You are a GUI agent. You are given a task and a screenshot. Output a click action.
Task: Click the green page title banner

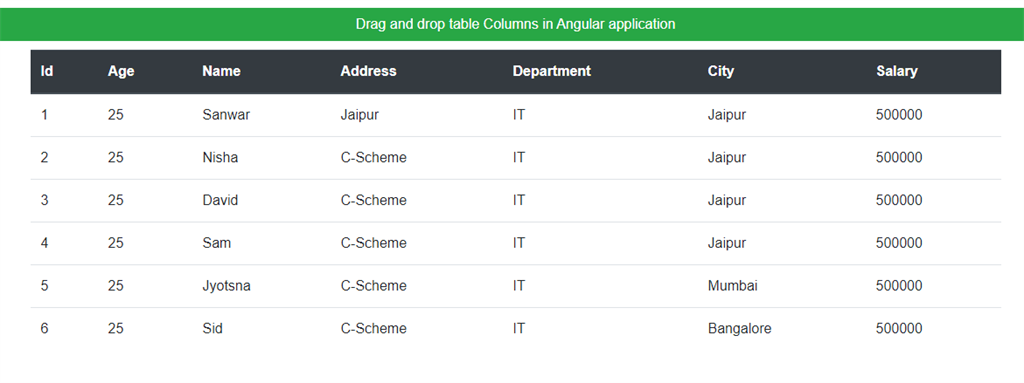(x=512, y=24)
